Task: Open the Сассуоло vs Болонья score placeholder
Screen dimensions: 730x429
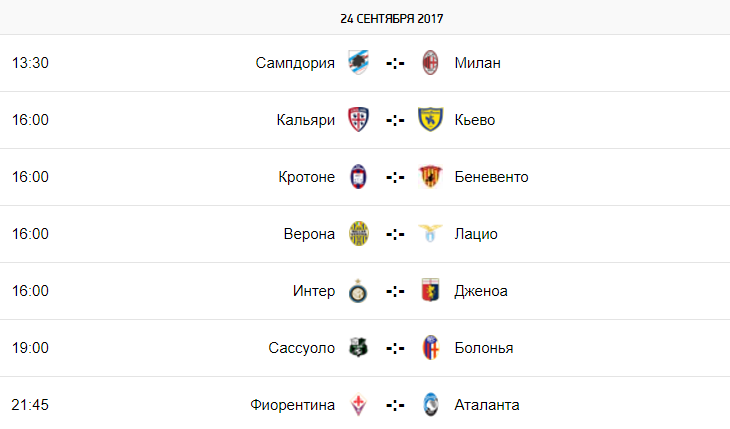Action: pyautogui.click(x=395, y=348)
